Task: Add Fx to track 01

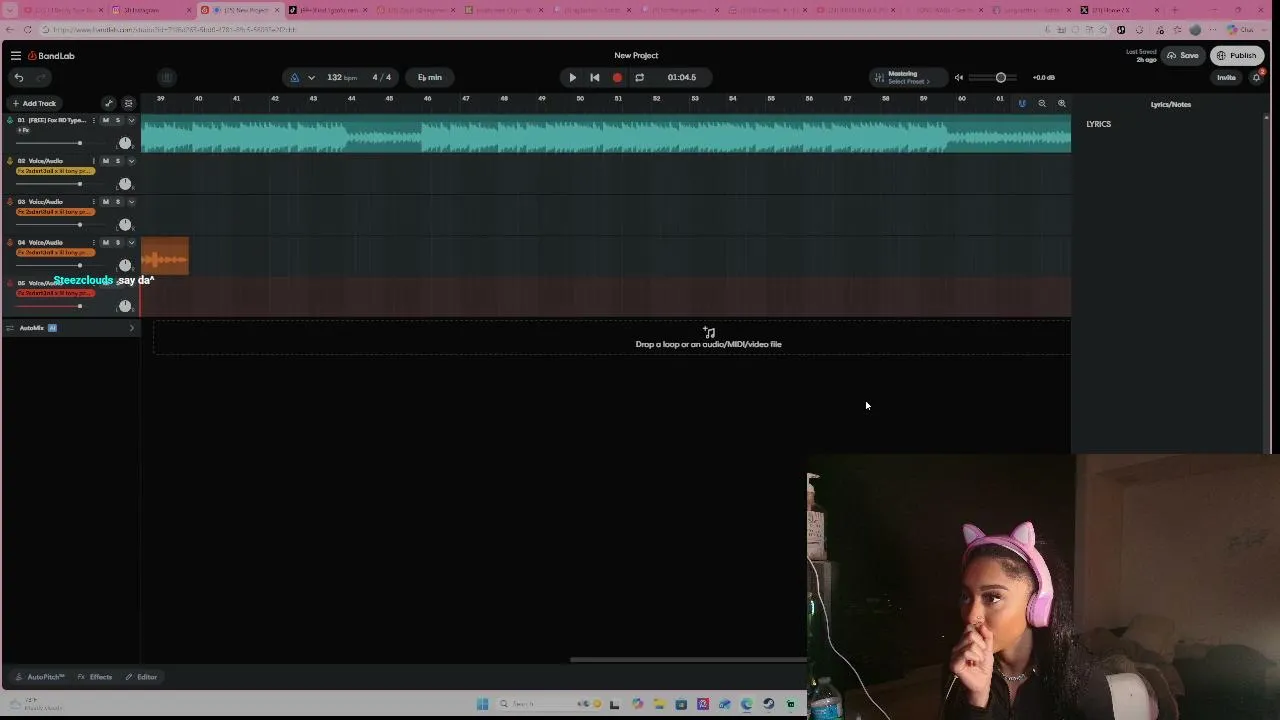Action: [x=23, y=130]
